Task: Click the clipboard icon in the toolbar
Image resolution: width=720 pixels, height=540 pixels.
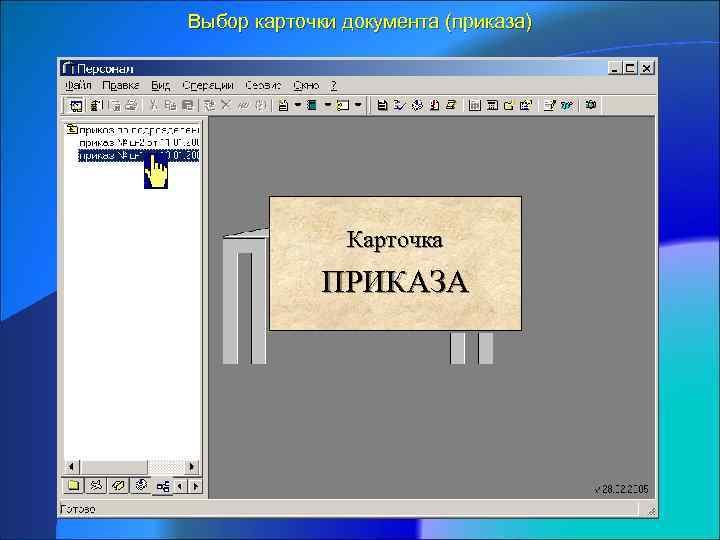Action: tap(284, 106)
